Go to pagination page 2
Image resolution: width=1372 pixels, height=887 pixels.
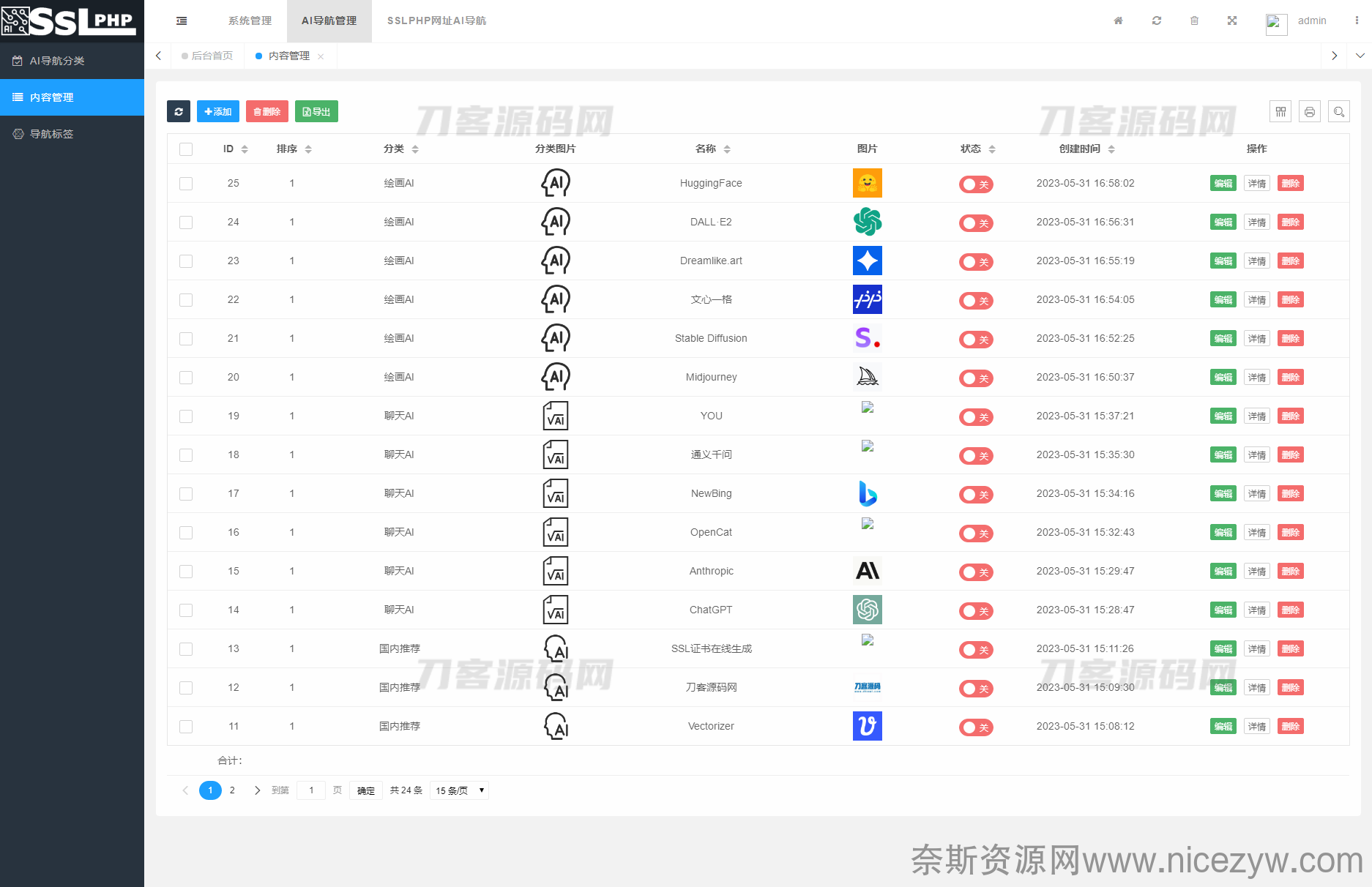click(232, 790)
